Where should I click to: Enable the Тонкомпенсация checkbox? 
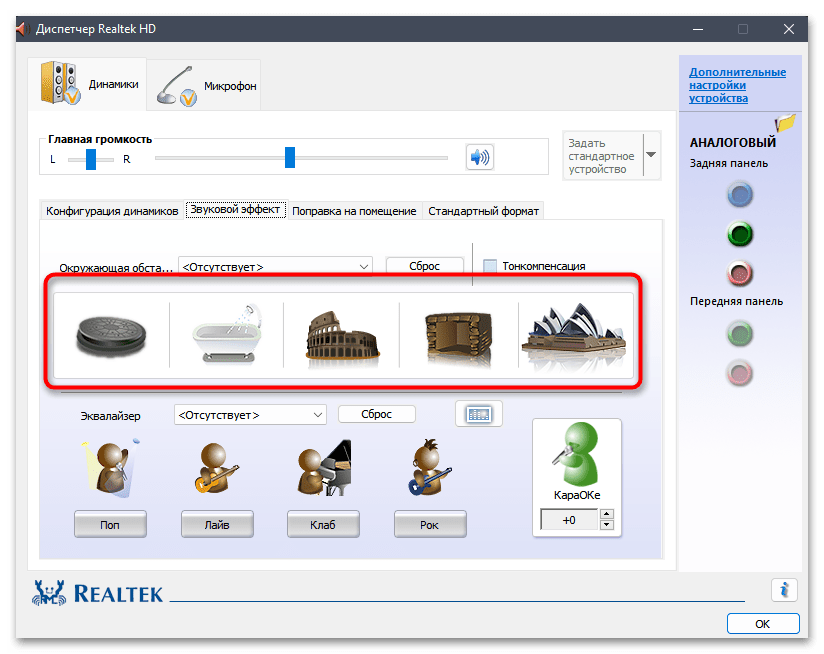(490, 266)
